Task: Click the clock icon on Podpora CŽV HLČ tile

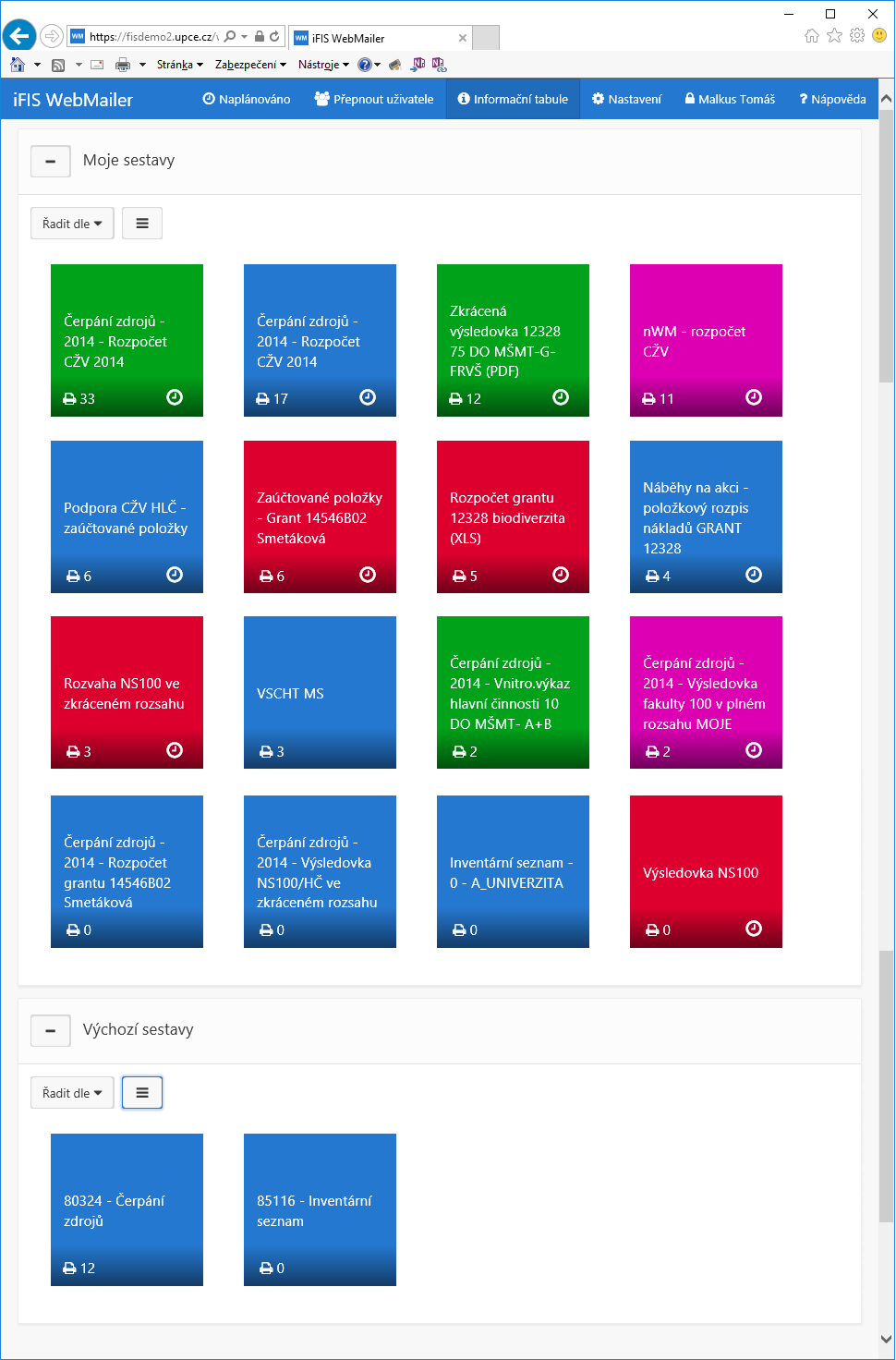Action: 175,575
